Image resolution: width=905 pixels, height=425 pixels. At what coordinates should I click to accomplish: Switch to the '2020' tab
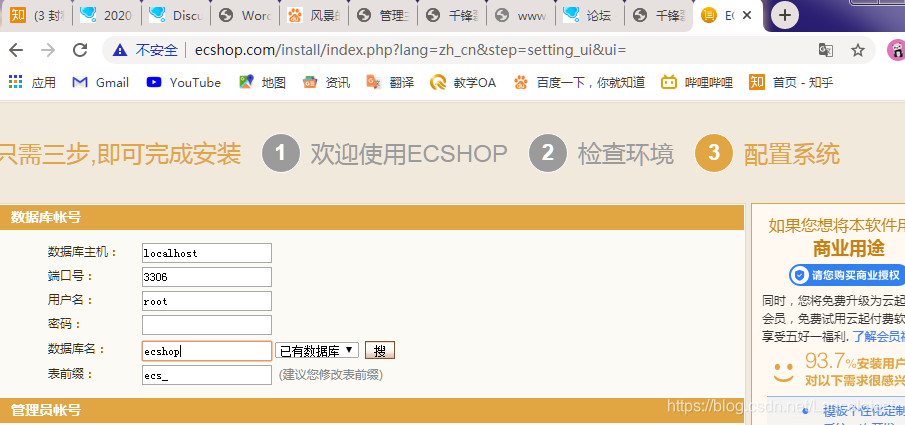tap(107, 16)
